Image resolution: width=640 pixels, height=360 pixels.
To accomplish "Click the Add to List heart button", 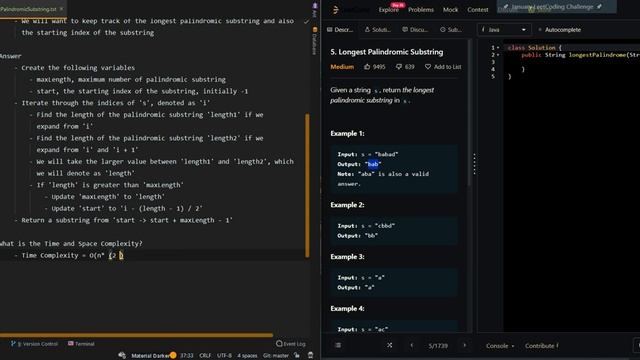I will pyautogui.click(x=443, y=67).
